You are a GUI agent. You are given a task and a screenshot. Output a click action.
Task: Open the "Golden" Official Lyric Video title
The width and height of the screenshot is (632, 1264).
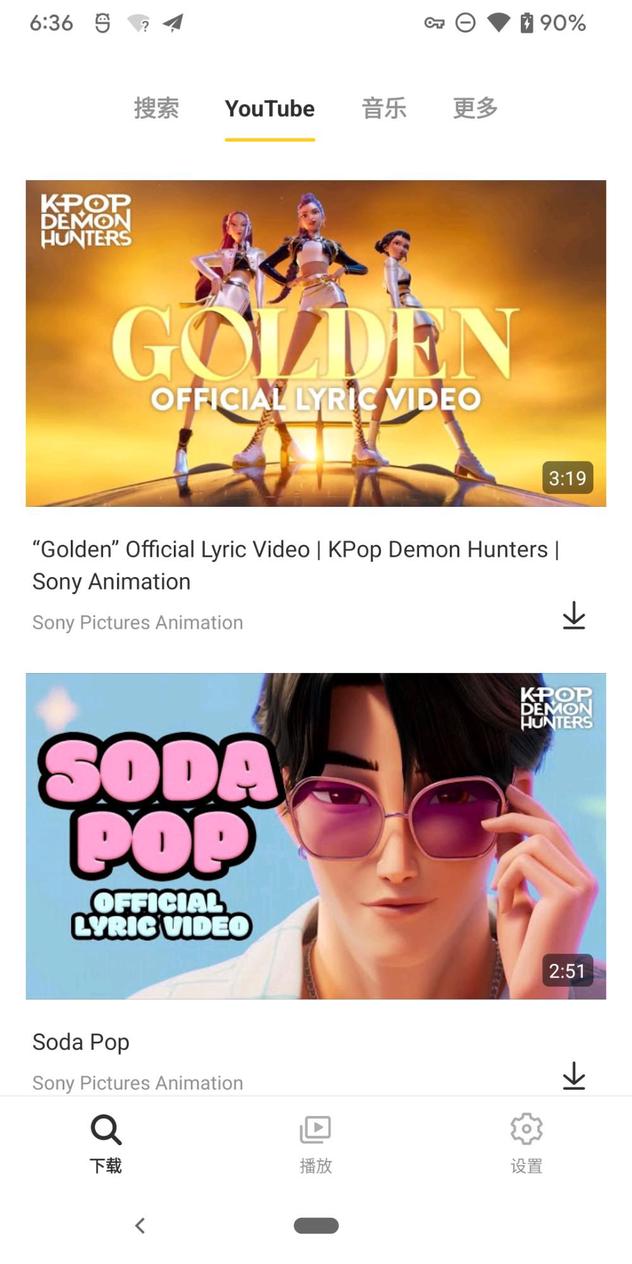click(295, 565)
